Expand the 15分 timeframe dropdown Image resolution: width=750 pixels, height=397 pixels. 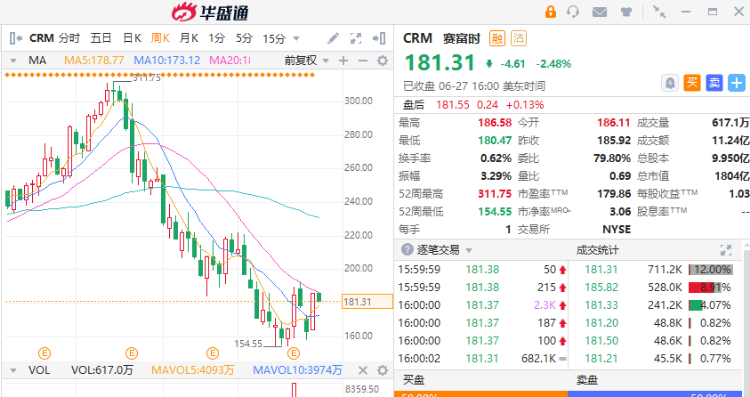(296, 39)
